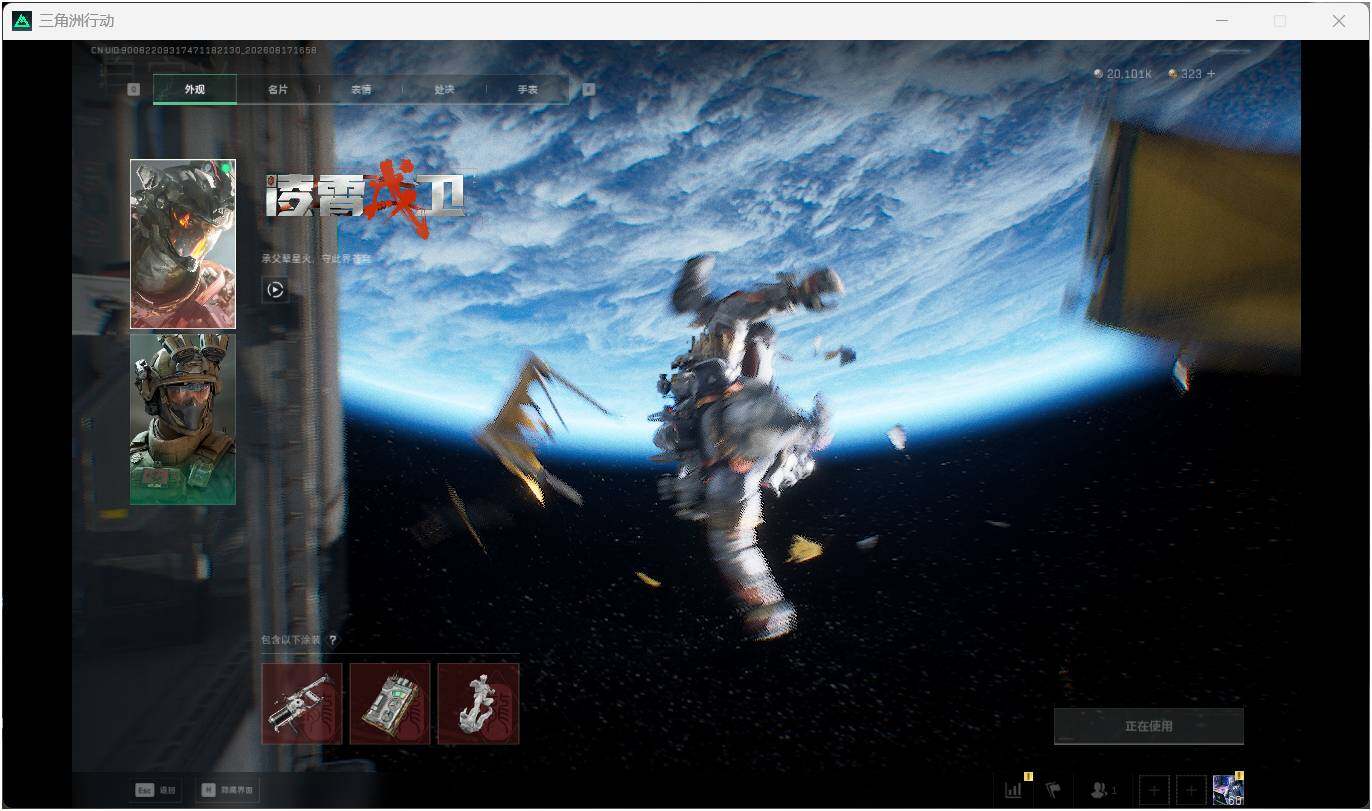Select the green camo soldier skin thumbnail
The image size is (1372, 811).
tap(183, 418)
